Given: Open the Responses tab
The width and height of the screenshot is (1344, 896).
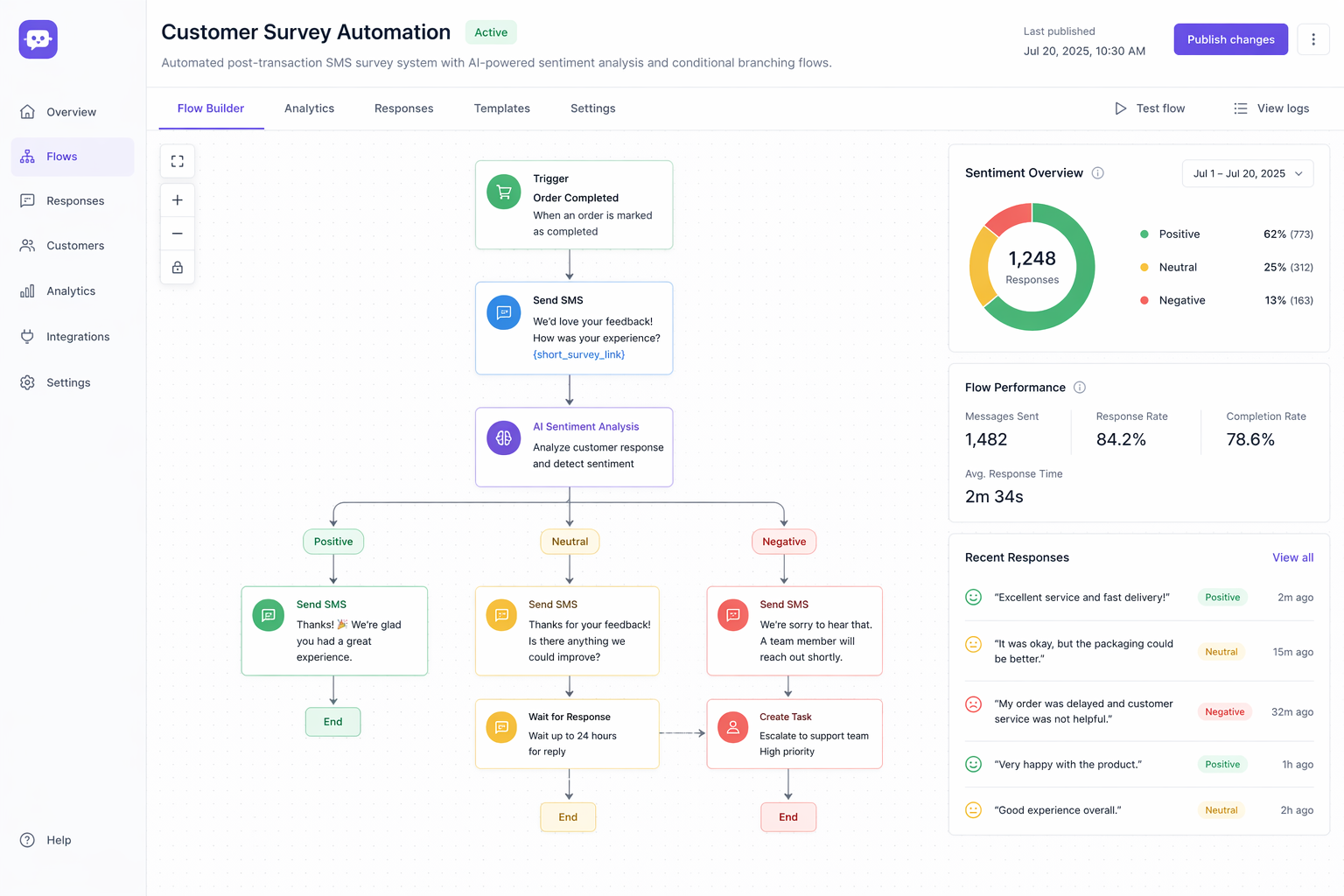Looking at the screenshot, I should tap(403, 108).
